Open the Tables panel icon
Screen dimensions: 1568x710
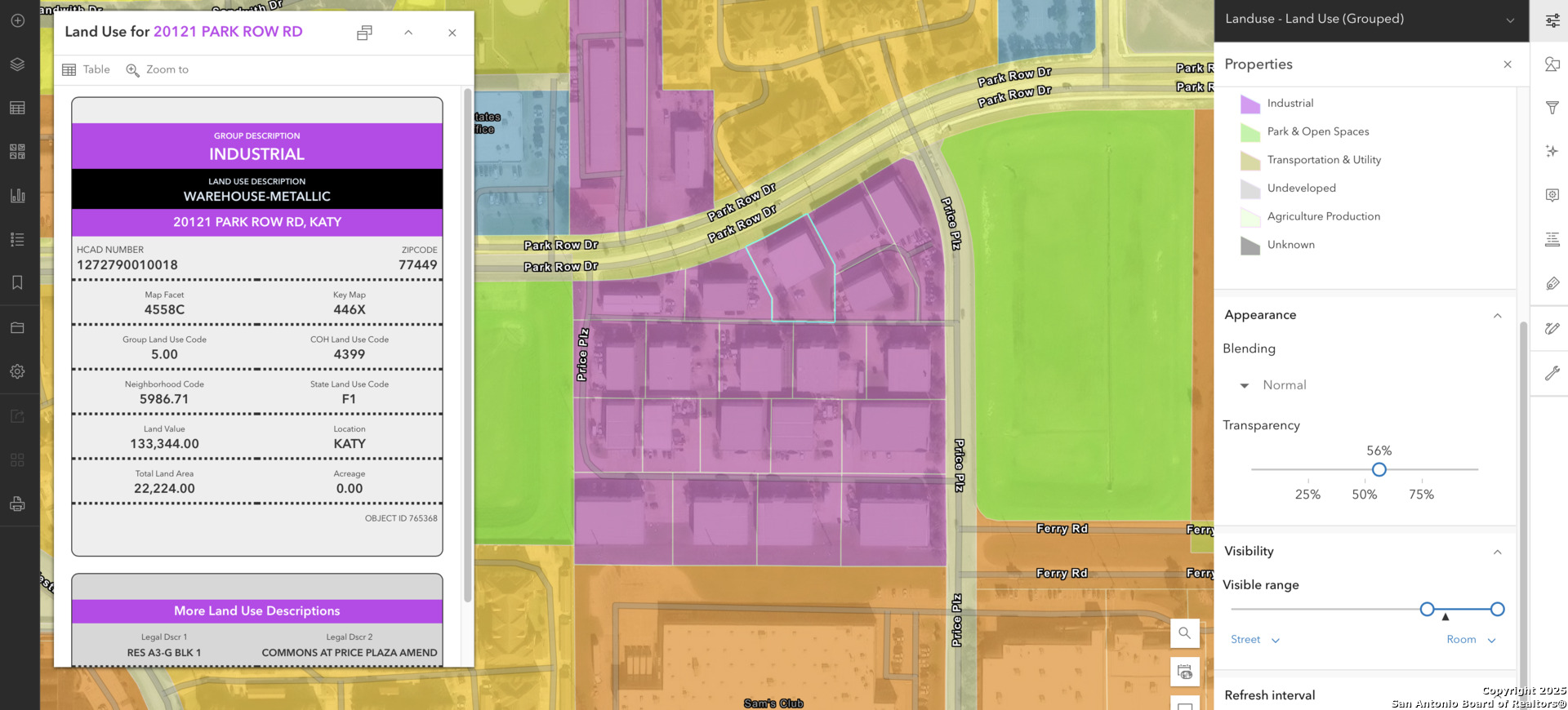17,108
